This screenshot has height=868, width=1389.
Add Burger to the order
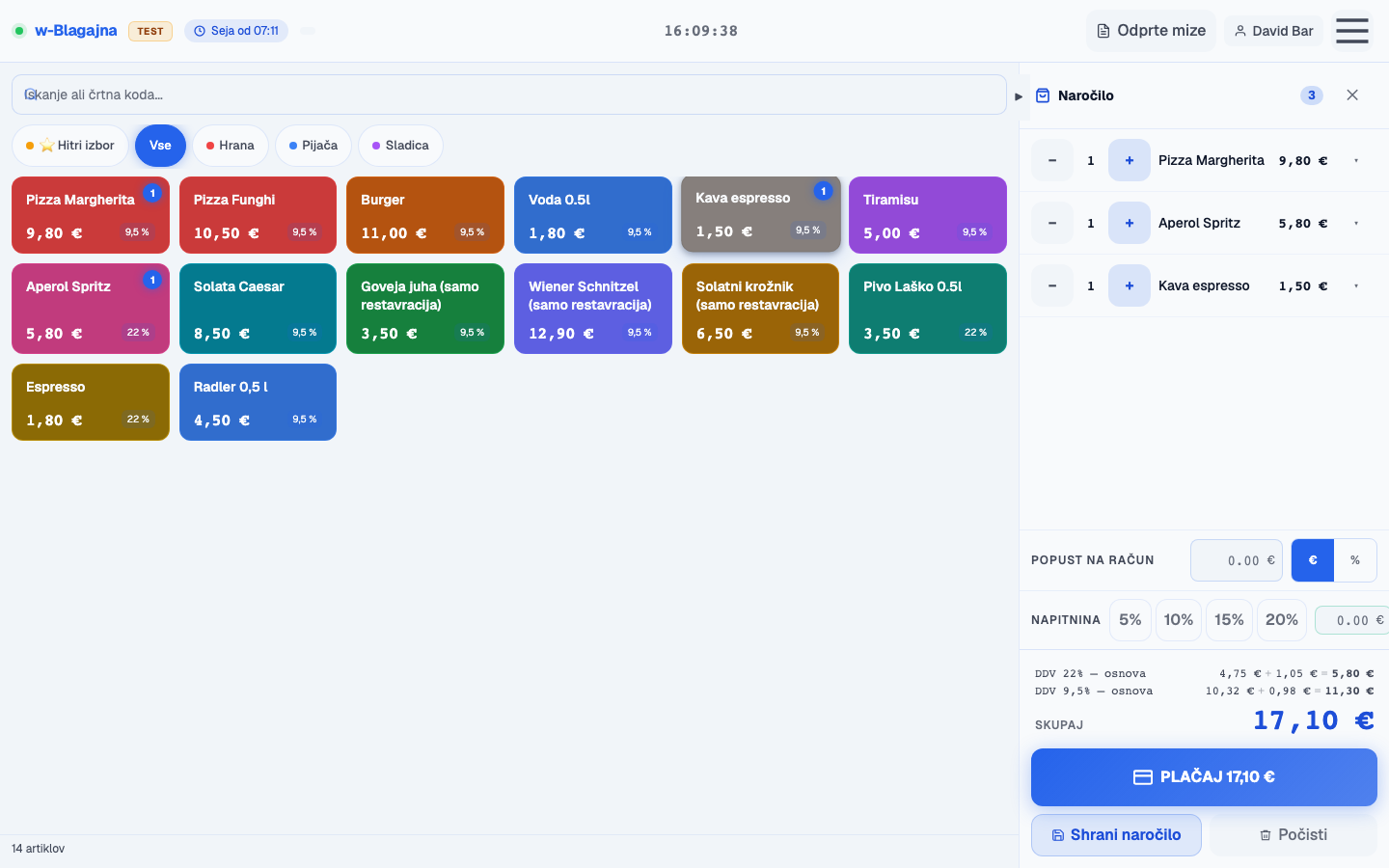pos(425,215)
